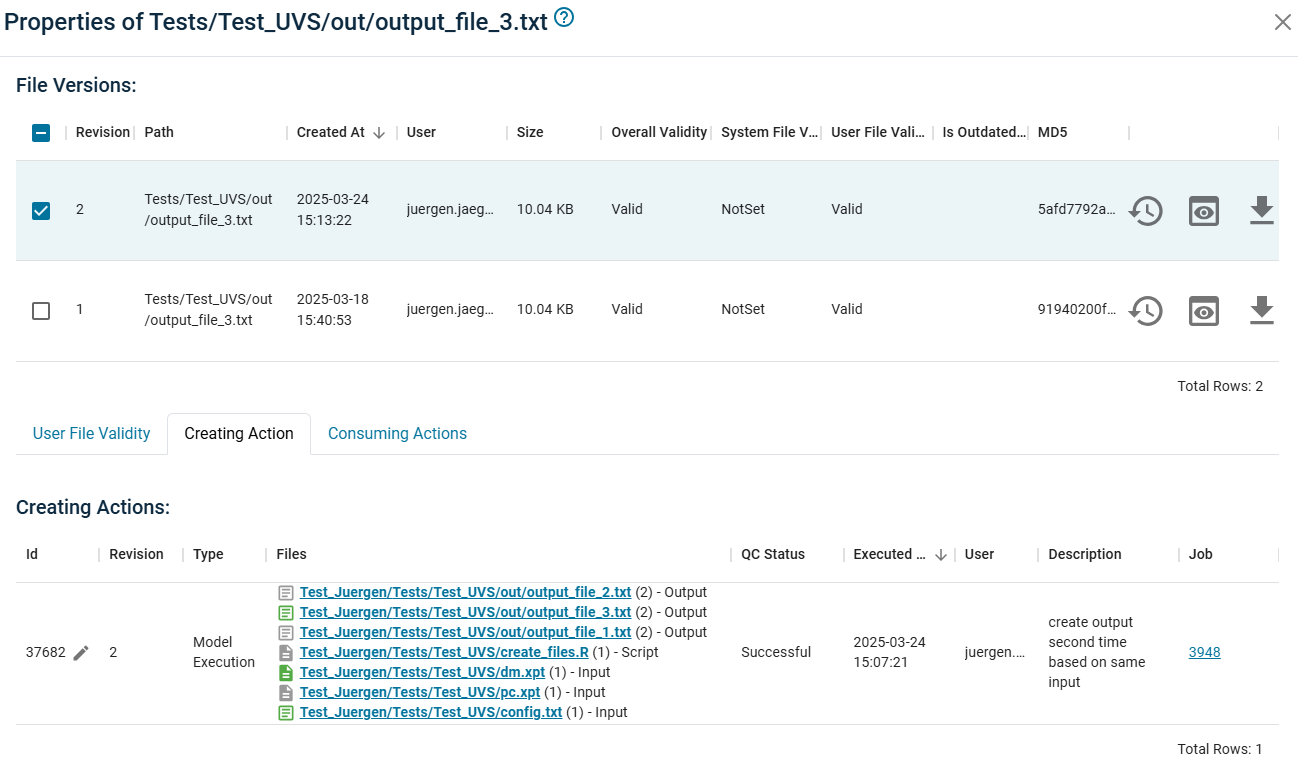The image size is (1298, 774).
Task: Open version history for revision 1
Action: click(1146, 311)
